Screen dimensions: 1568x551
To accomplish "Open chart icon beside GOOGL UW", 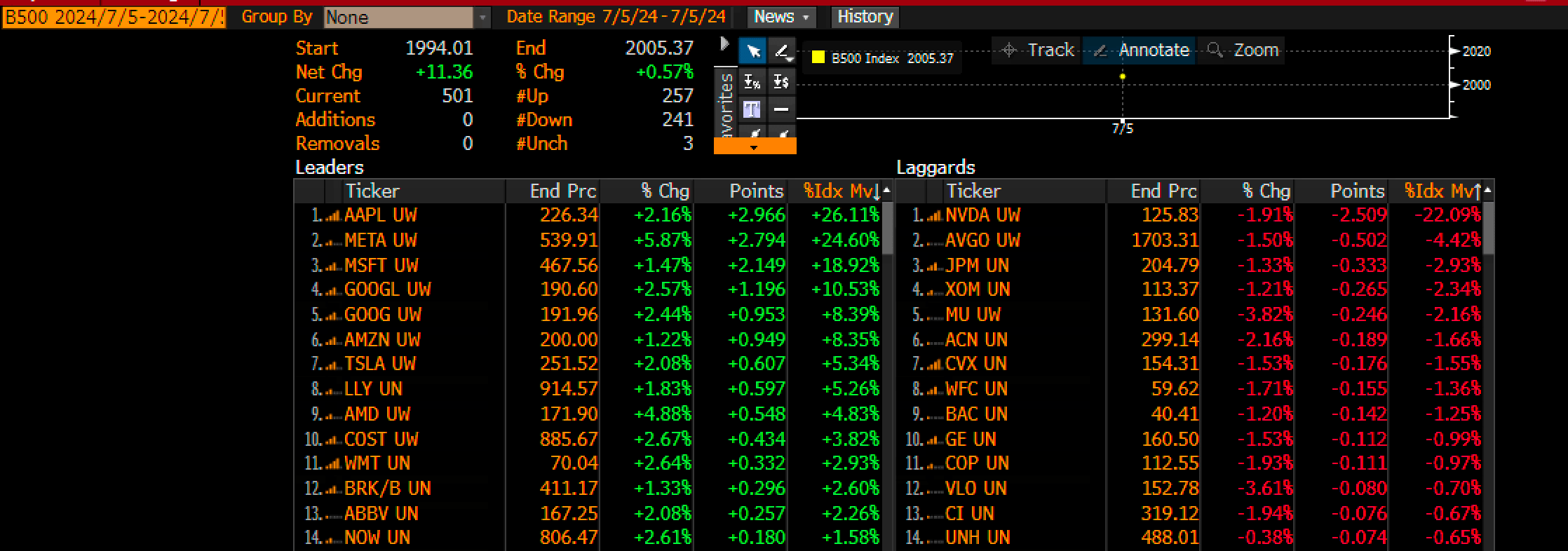I will 333,290.
